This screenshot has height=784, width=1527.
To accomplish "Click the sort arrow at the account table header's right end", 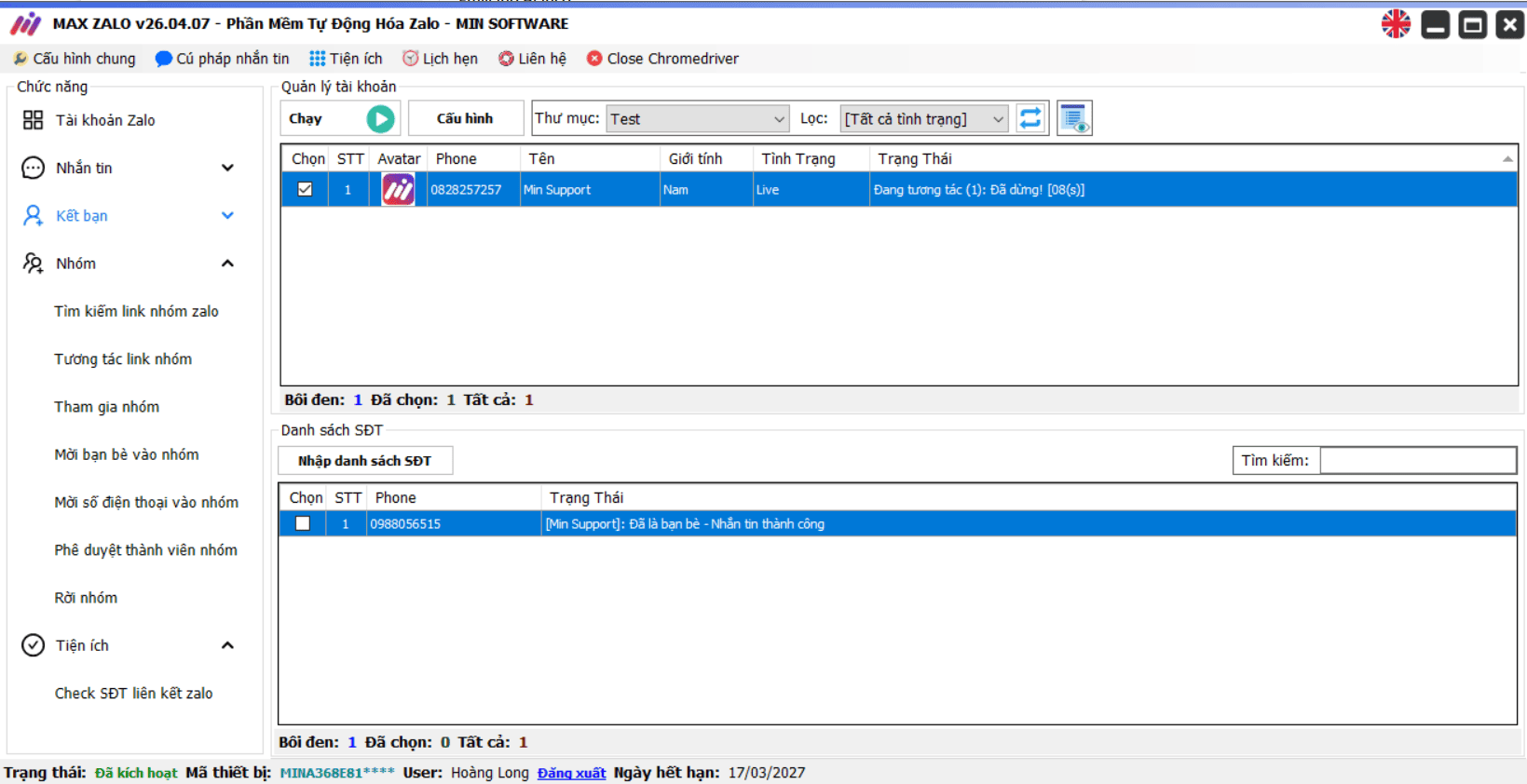I will point(1507,159).
